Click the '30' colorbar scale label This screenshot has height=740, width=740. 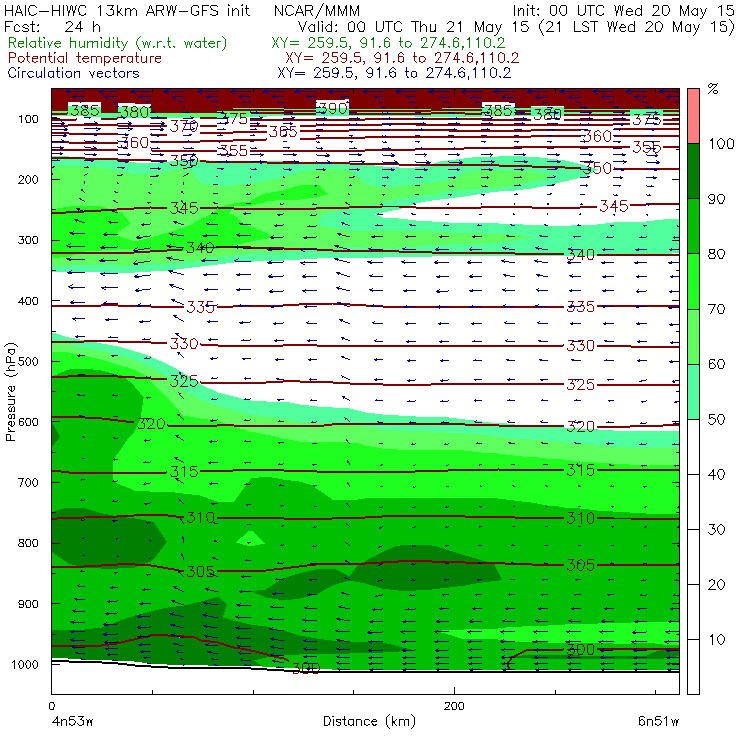pyautogui.click(x=716, y=530)
